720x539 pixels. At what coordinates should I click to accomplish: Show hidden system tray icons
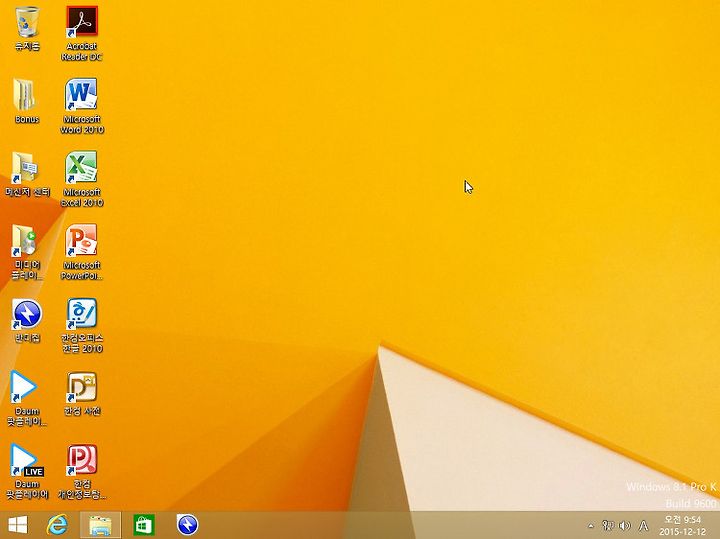(591, 526)
